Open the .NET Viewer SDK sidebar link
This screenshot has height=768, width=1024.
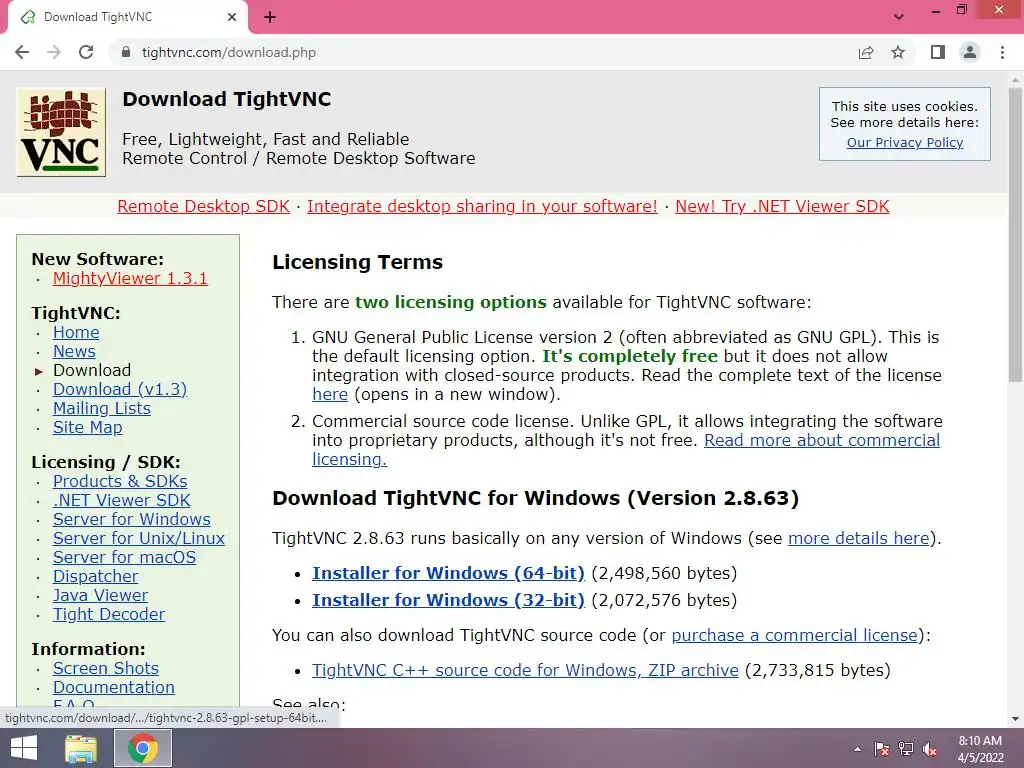pyautogui.click(x=121, y=500)
